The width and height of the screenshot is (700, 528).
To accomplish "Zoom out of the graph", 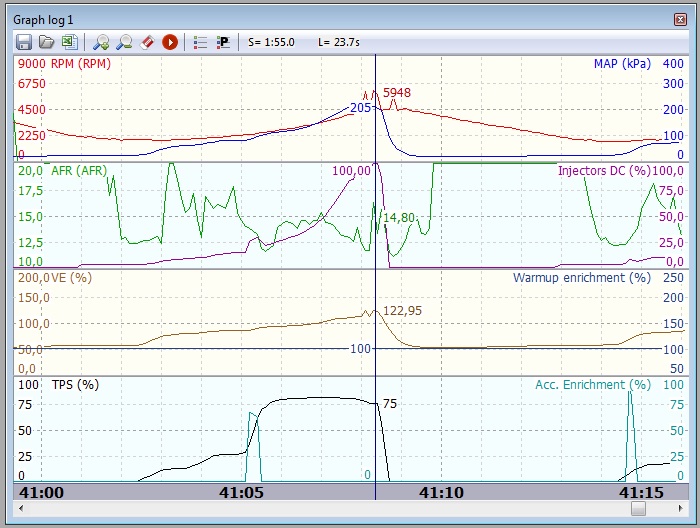I will coord(124,42).
